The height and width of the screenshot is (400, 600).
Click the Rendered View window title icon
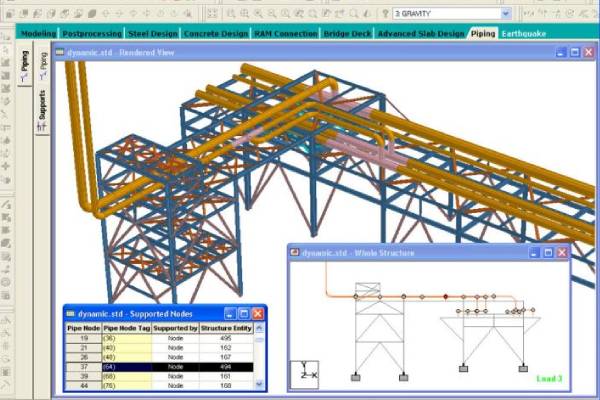click(59, 52)
